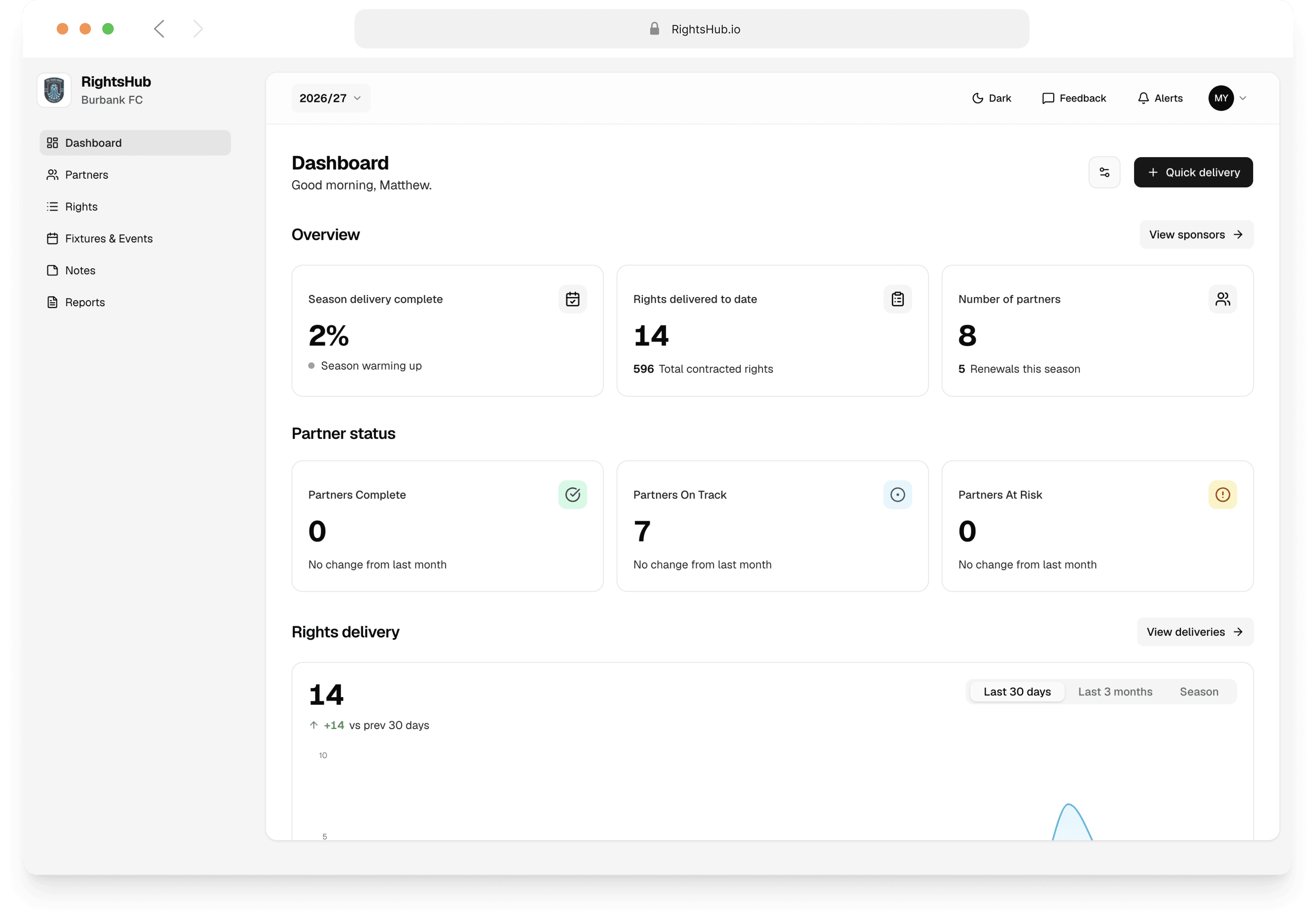This screenshot has height=921, width=1316.
Task: Navigate to Fixtures & Events
Action: click(x=135, y=238)
